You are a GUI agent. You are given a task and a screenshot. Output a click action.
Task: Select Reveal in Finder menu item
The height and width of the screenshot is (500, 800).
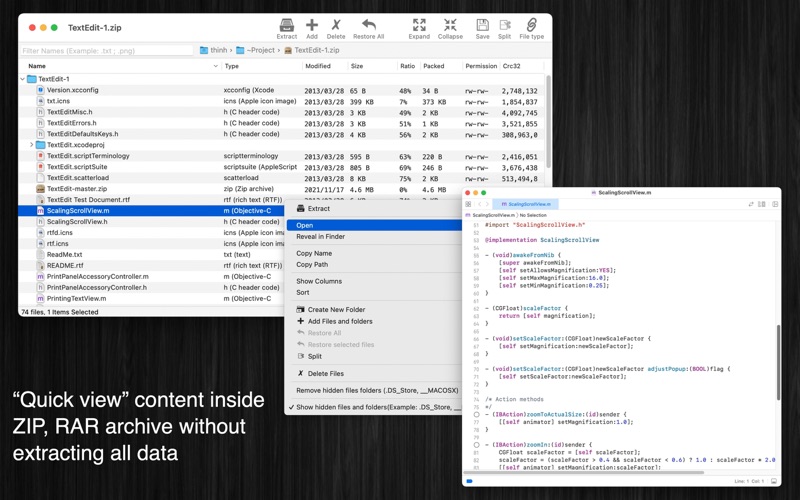point(374,237)
